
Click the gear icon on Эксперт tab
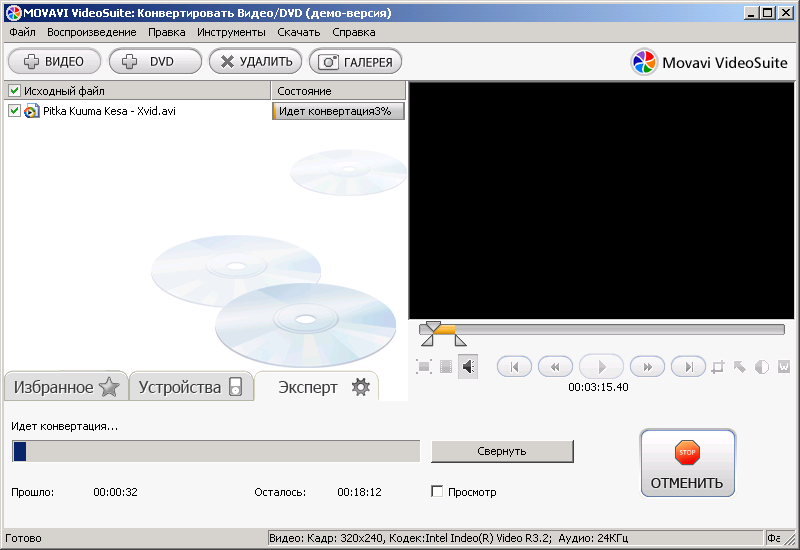click(x=361, y=387)
